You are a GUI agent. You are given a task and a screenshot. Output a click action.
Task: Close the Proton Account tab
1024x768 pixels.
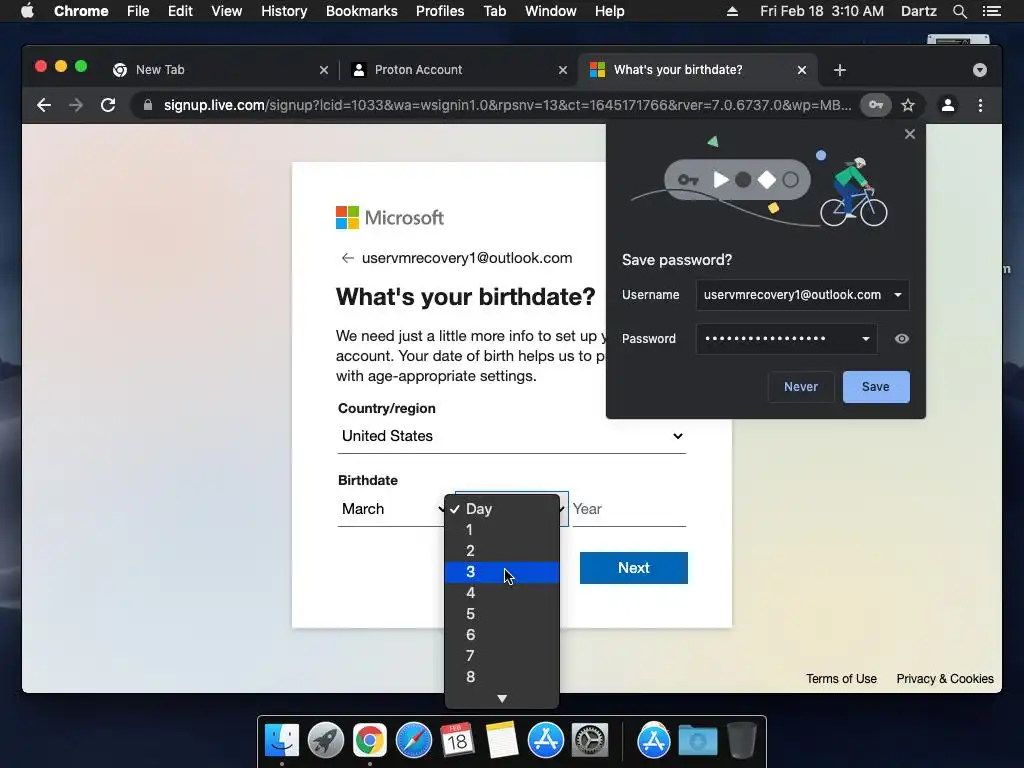[x=563, y=70]
